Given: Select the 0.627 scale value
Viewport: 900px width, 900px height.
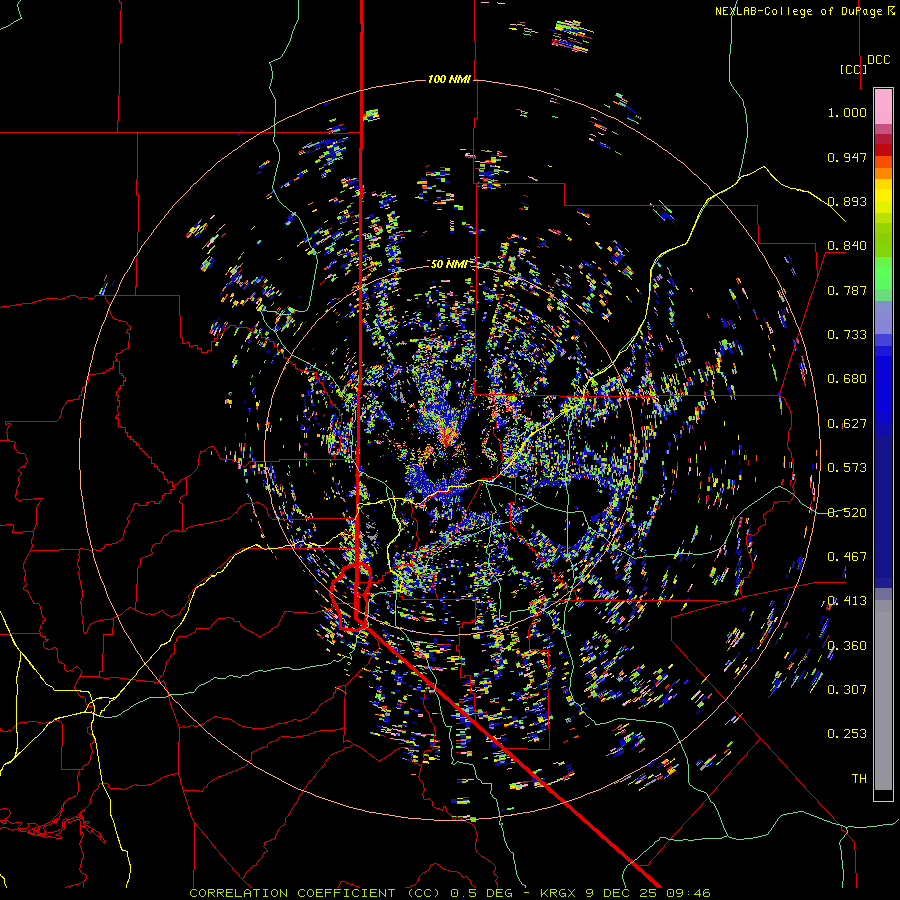Looking at the screenshot, I should [847, 424].
